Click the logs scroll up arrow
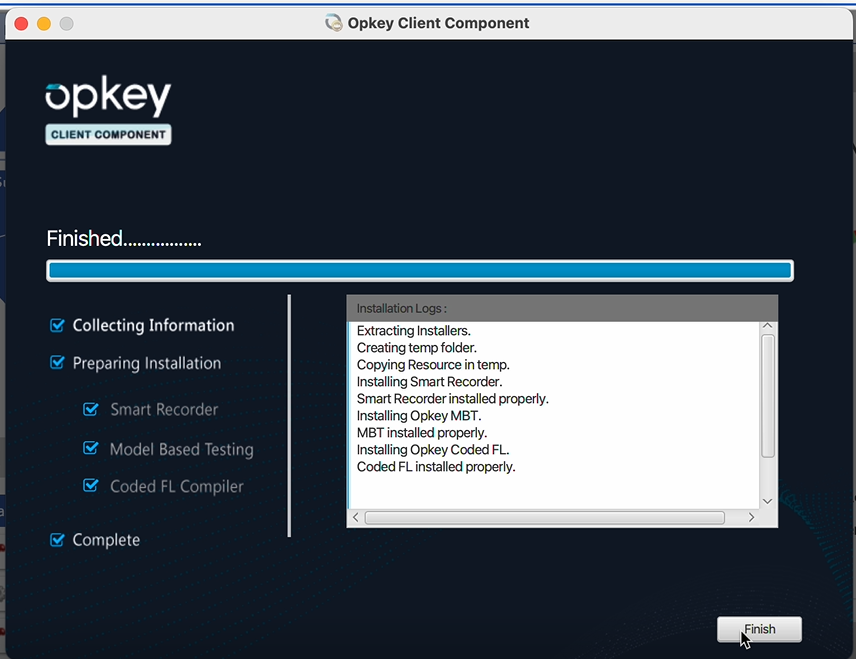The image size is (856, 659). (x=767, y=326)
